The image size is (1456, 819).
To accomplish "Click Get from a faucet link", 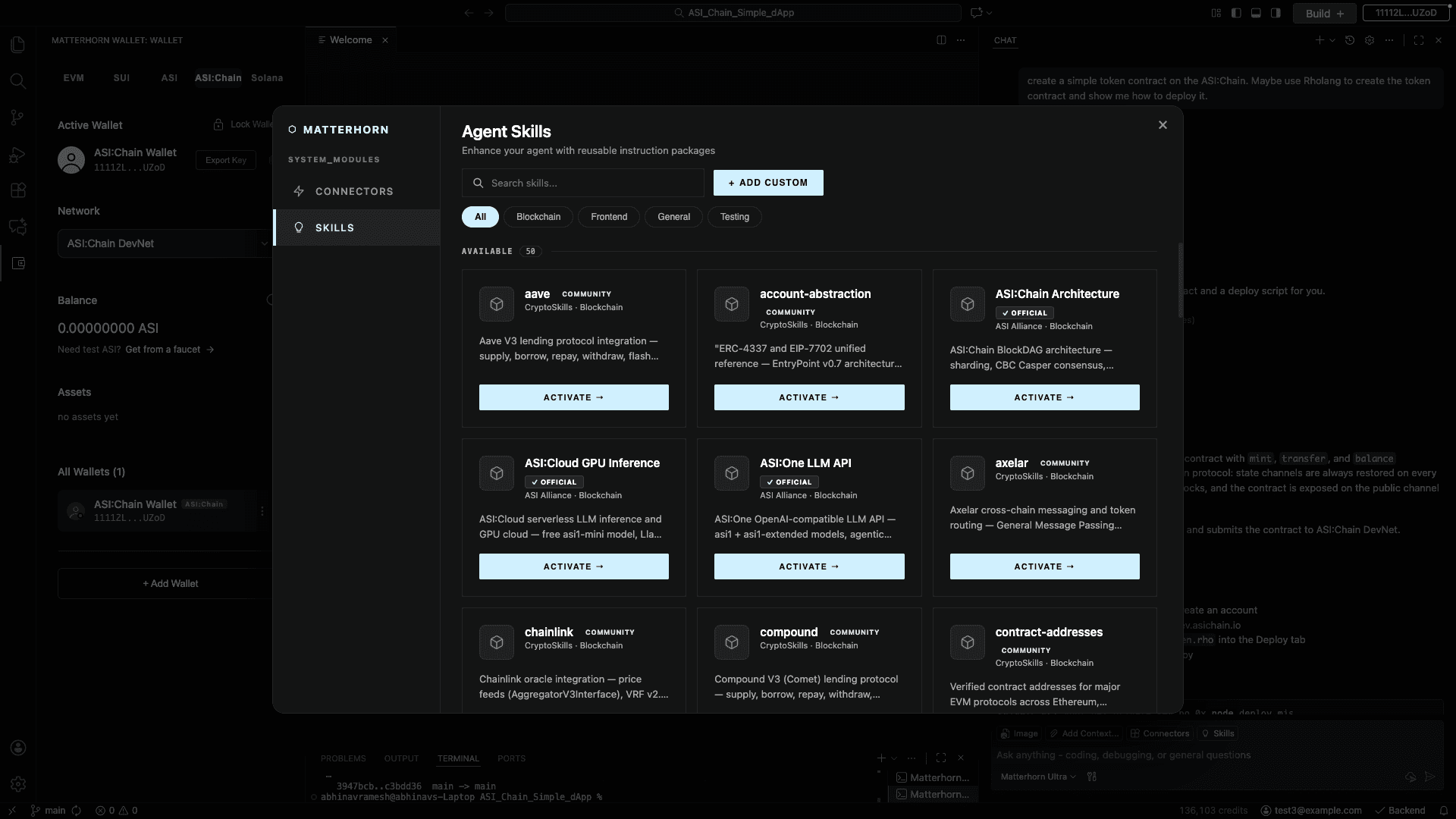I will point(170,350).
